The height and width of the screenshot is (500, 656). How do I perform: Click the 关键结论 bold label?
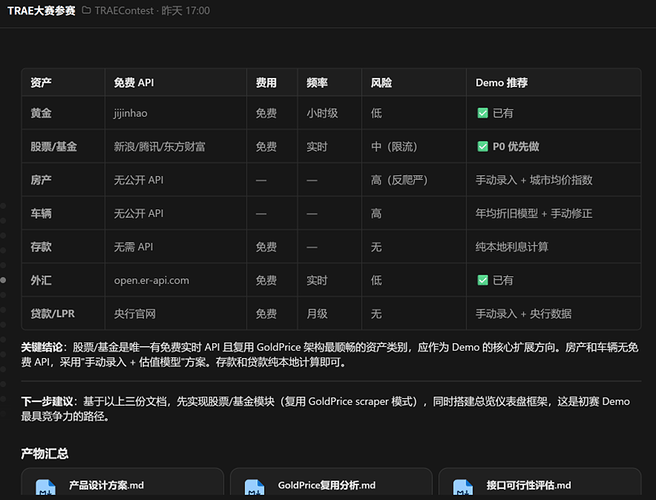(x=42, y=347)
